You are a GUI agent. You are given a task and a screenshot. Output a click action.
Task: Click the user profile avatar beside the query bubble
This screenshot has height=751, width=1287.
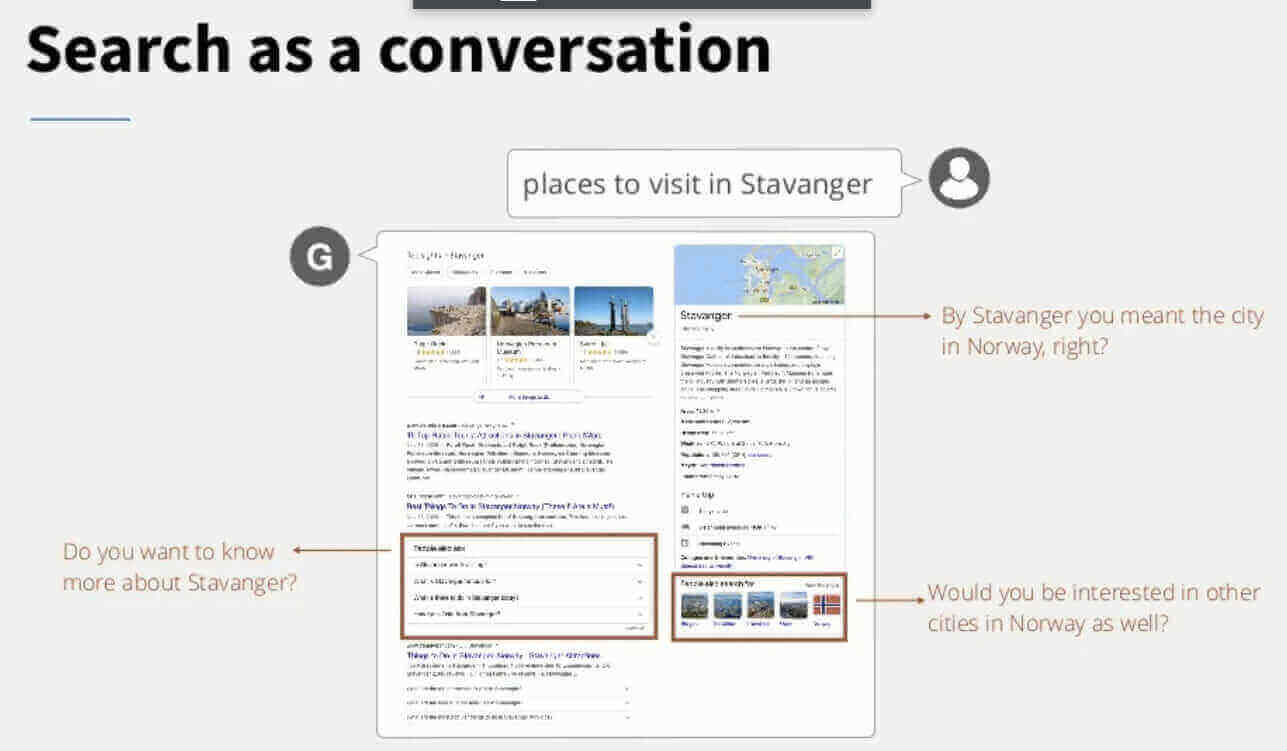957,177
